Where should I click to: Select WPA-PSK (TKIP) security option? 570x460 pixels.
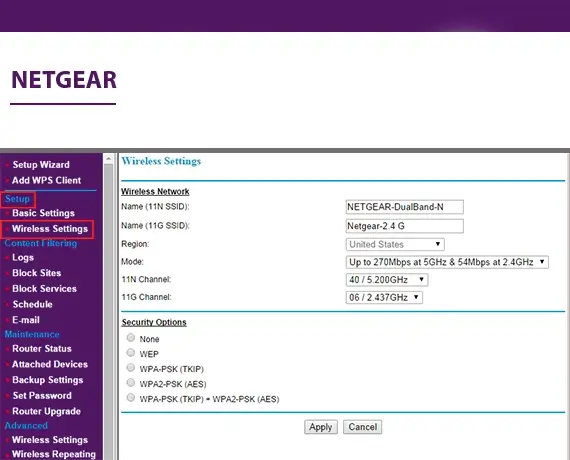pyautogui.click(x=131, y=368)
